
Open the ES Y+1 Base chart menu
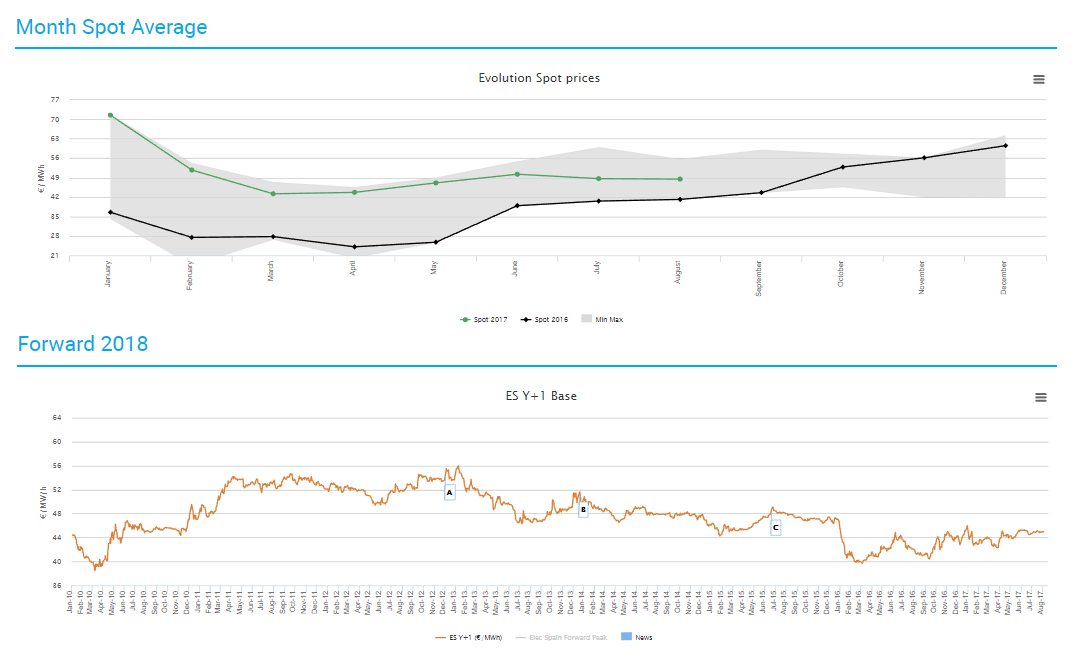click(1040, 397)
